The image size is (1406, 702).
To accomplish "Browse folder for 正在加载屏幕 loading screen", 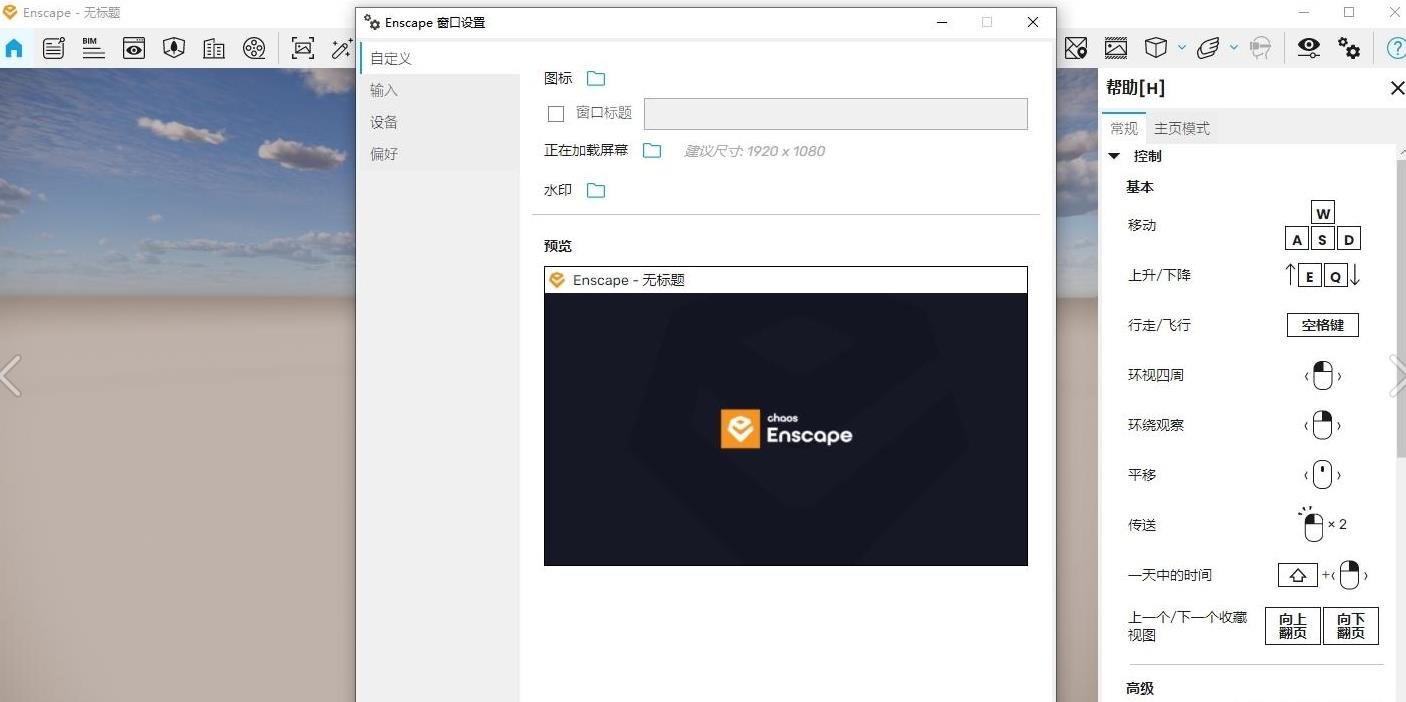I will (652, 150).
